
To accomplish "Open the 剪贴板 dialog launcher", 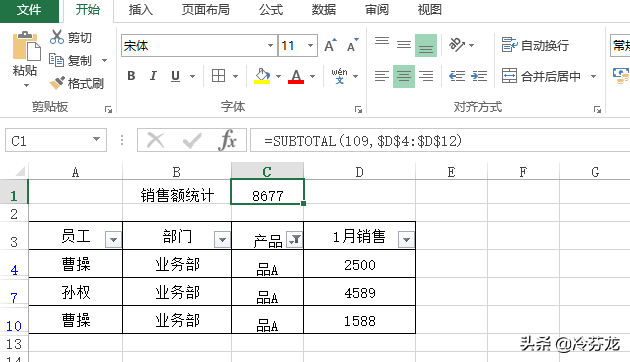I will 108,109.
